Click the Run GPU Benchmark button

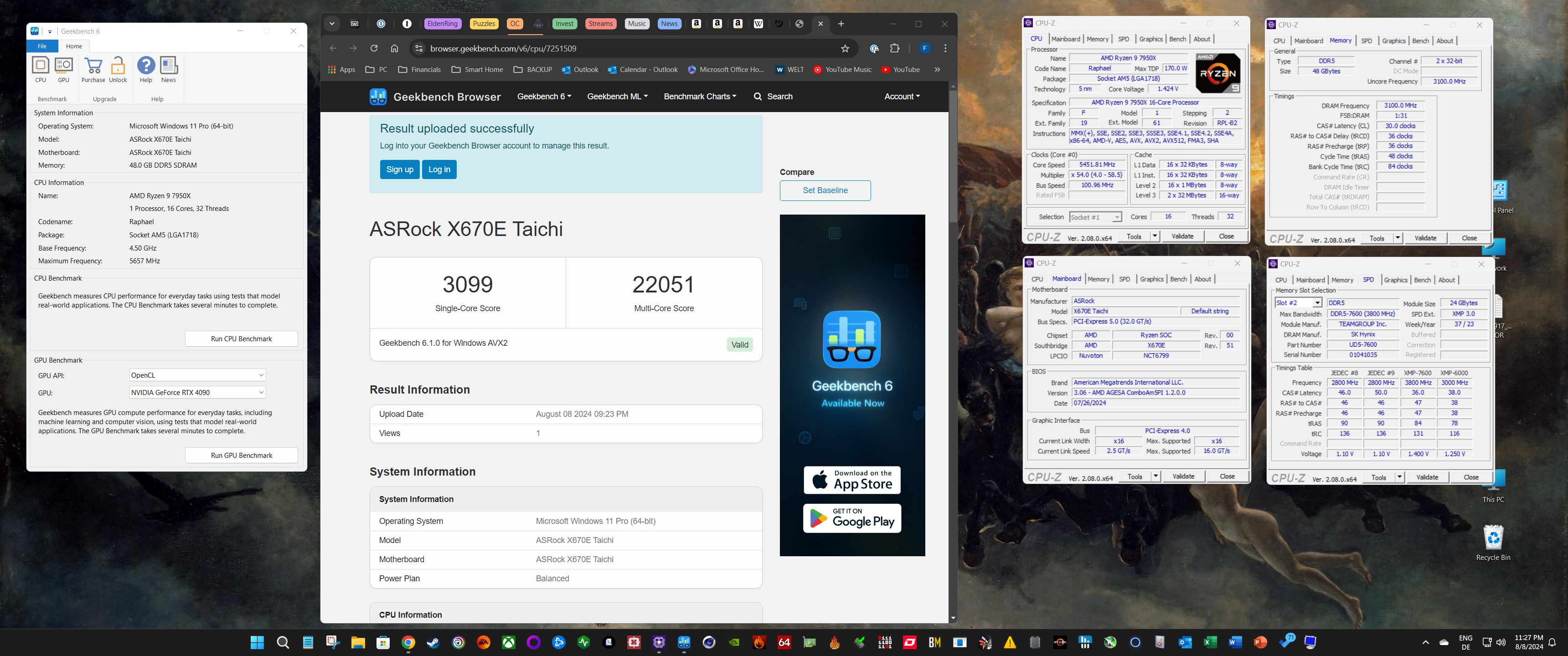[x=241, y=455]
